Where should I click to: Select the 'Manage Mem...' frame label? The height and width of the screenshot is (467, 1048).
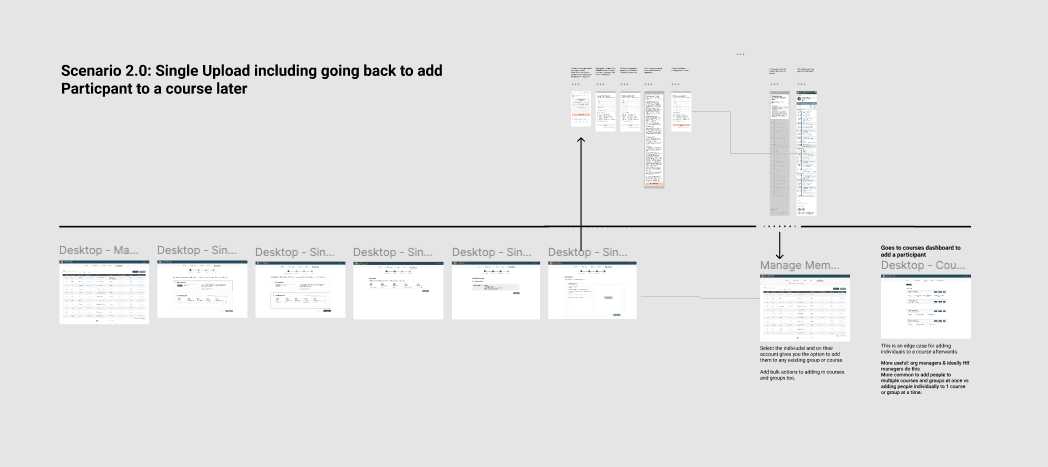(x=799, y=265)
